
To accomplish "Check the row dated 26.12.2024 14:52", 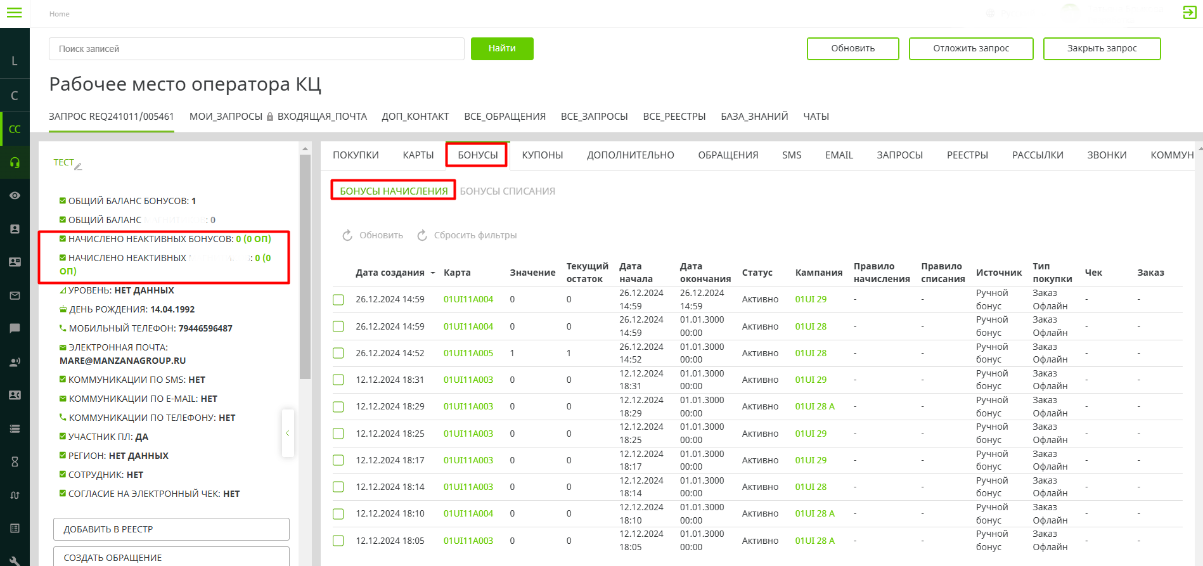I will [x=338, y=353].
